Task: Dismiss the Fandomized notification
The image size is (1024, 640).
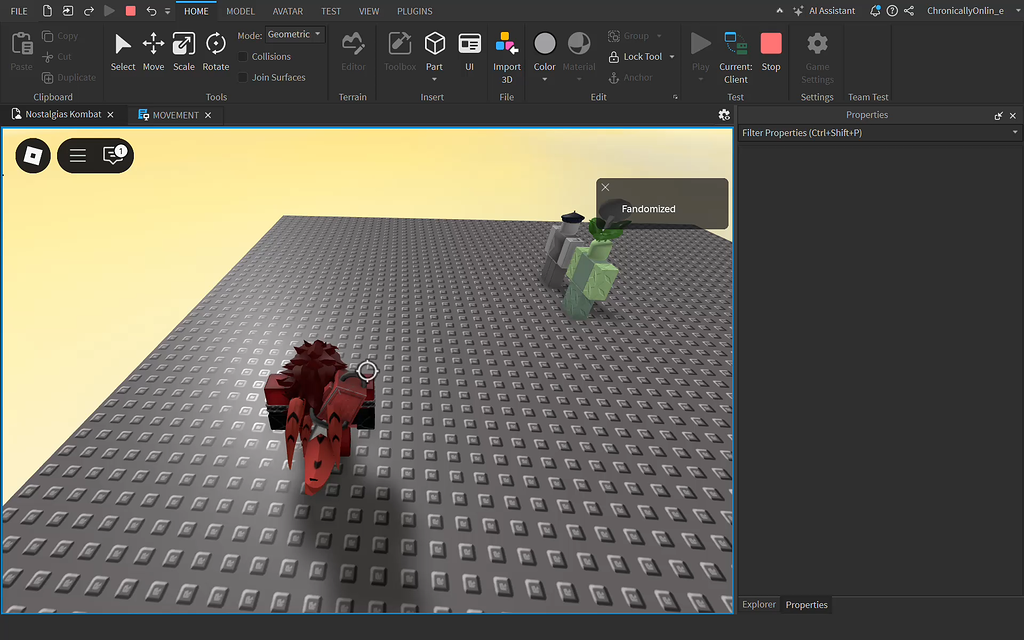Action: click(605, 187)
